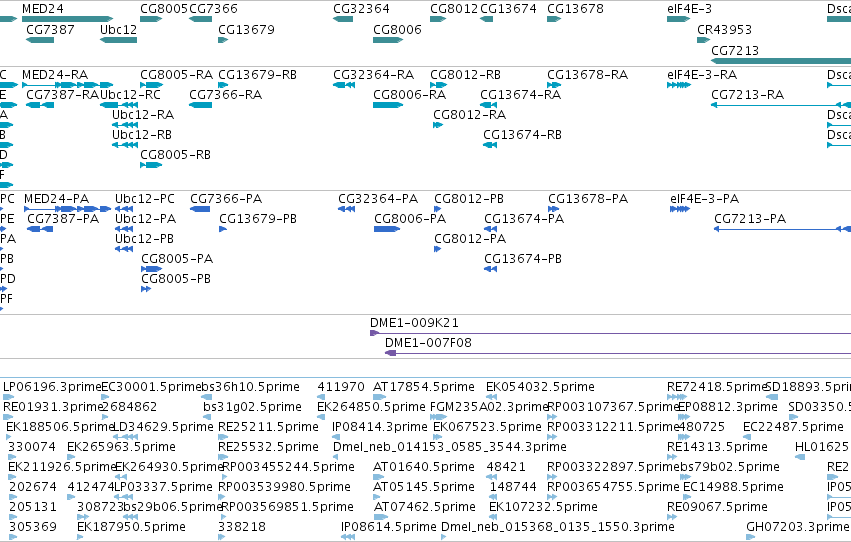Select the MED24 gene feature
Screen dimensions: 851x542
67,19
